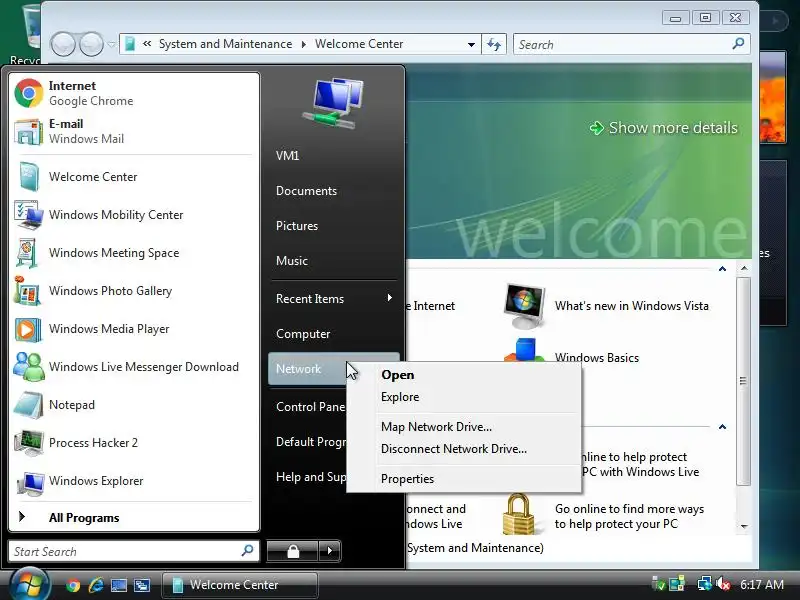
Task: Click Go online to find more ways
Action: click(629, 516)
